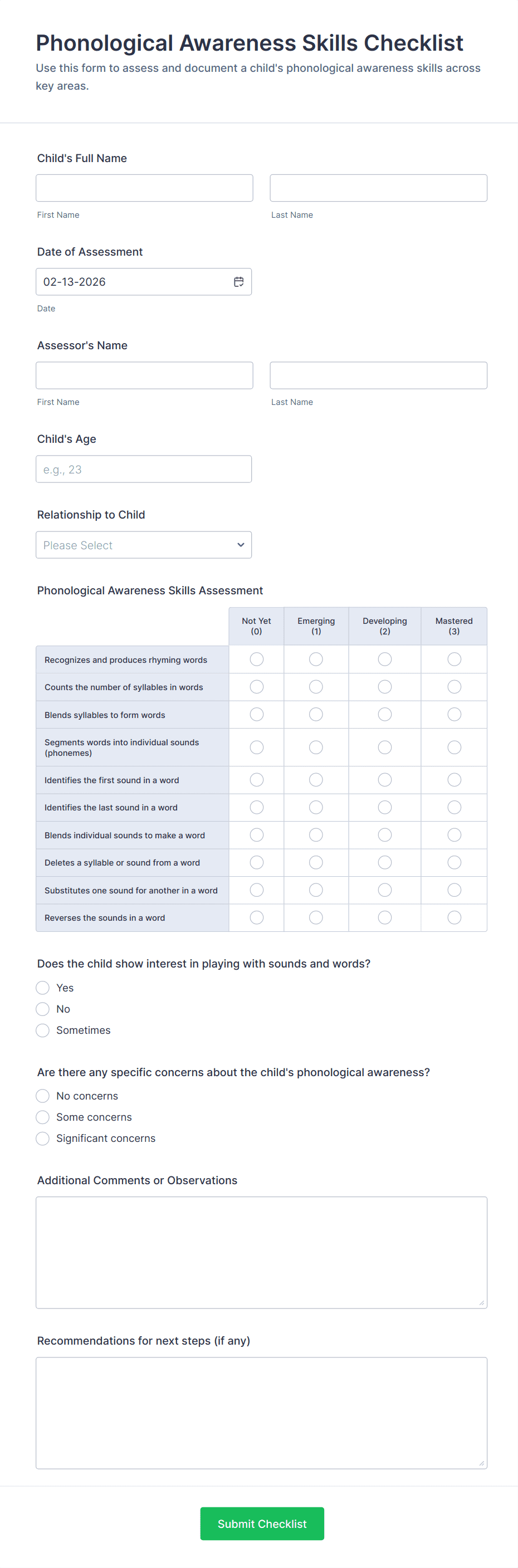Click the Date of Assessment field
Image resolution: width=518 pixels, height=1568 pixels.
[x=134, y=282]
